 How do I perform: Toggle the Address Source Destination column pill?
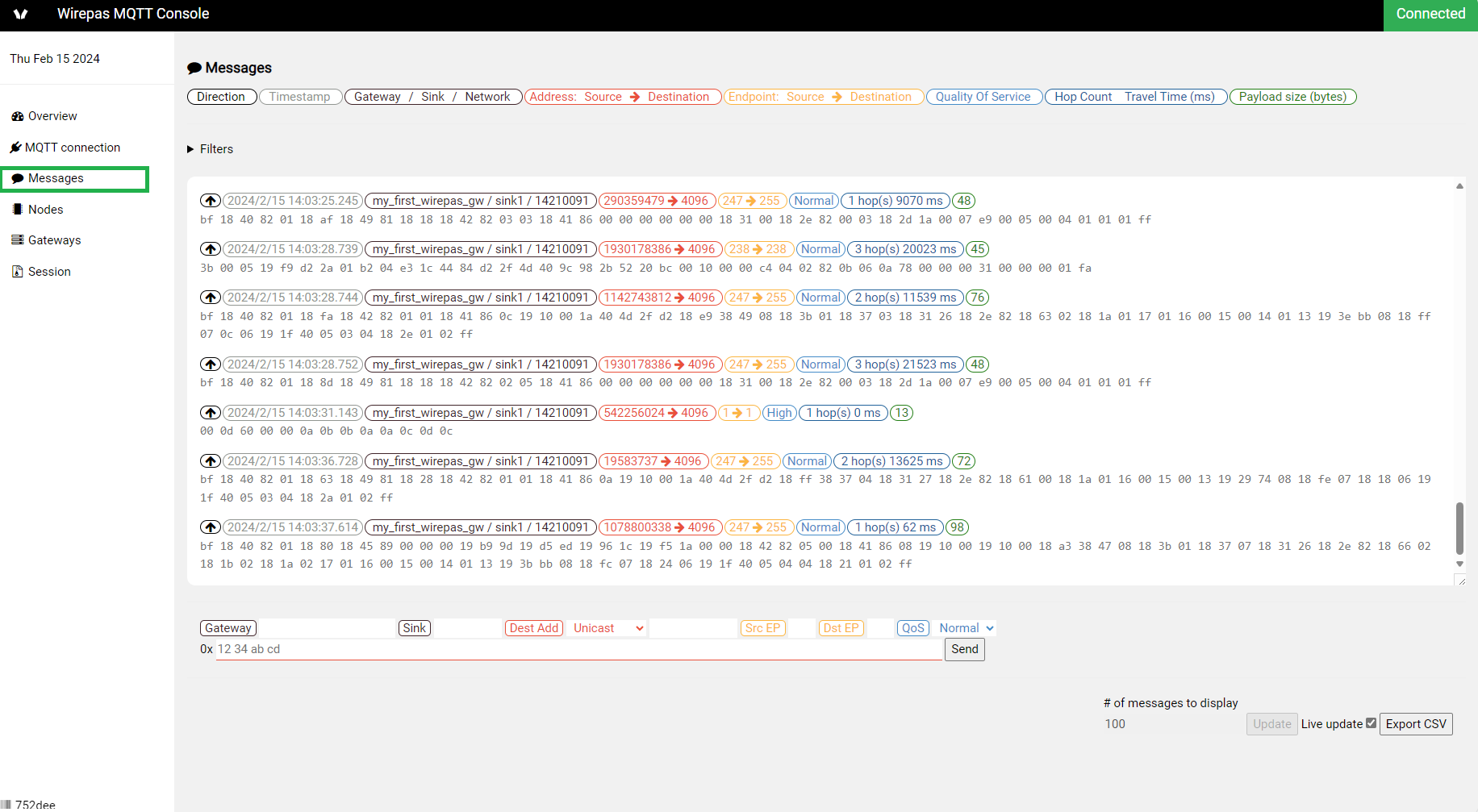coord(623,97)
